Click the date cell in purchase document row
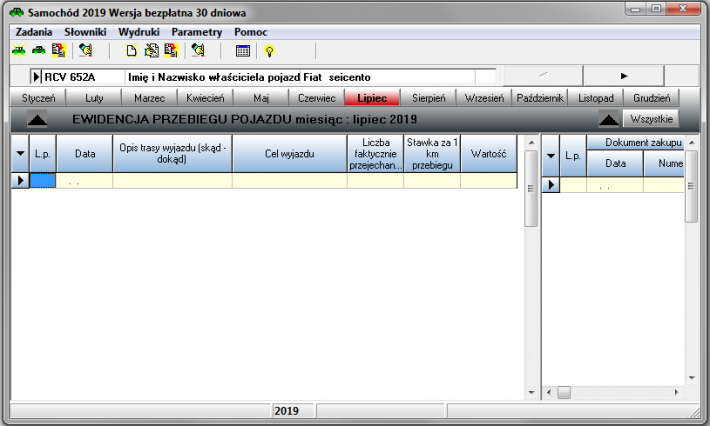This screenshot has height=426, width=710. click(x=615, y=185)
